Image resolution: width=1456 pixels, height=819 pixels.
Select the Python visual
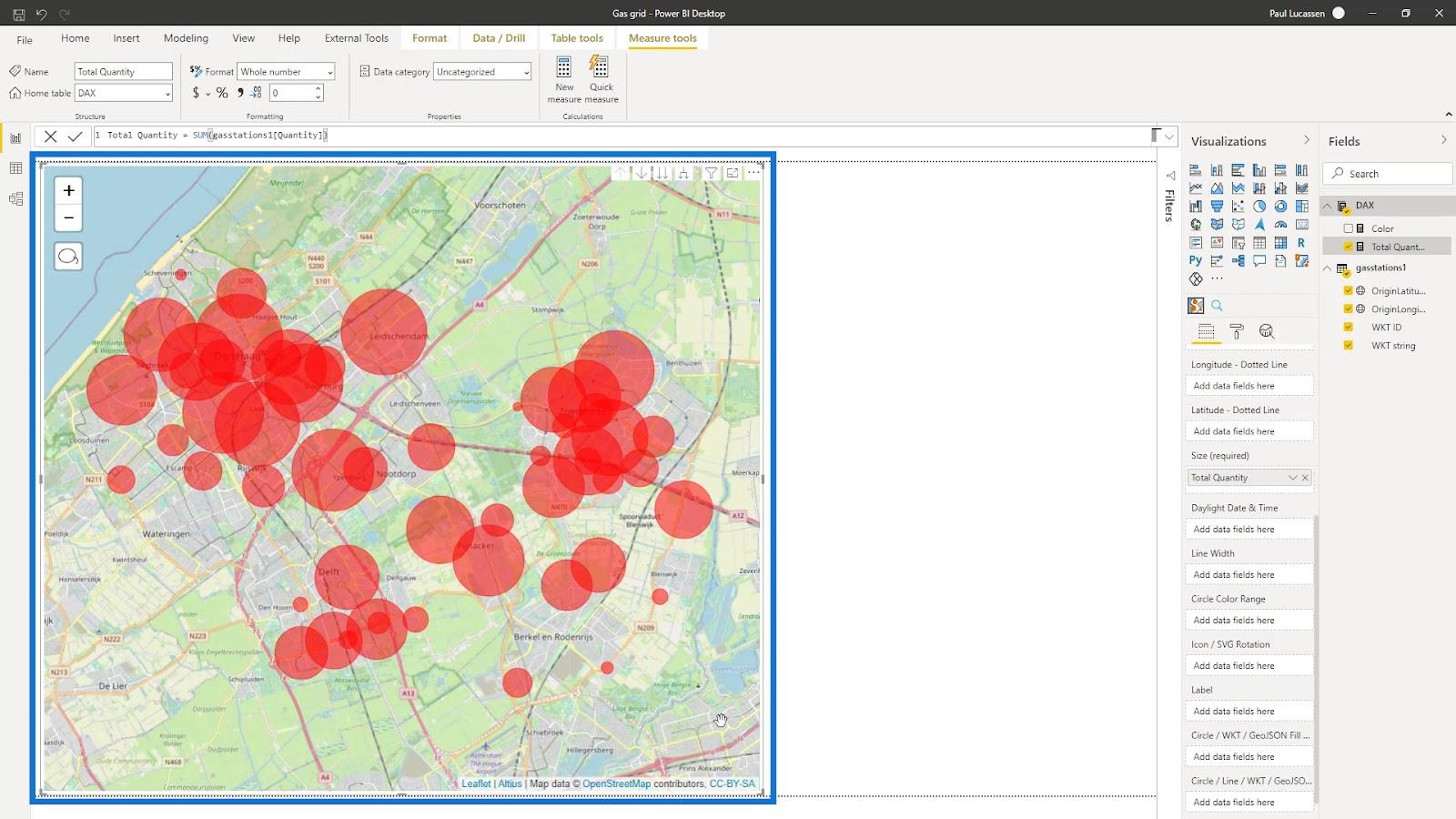[x=1196, y=261]
